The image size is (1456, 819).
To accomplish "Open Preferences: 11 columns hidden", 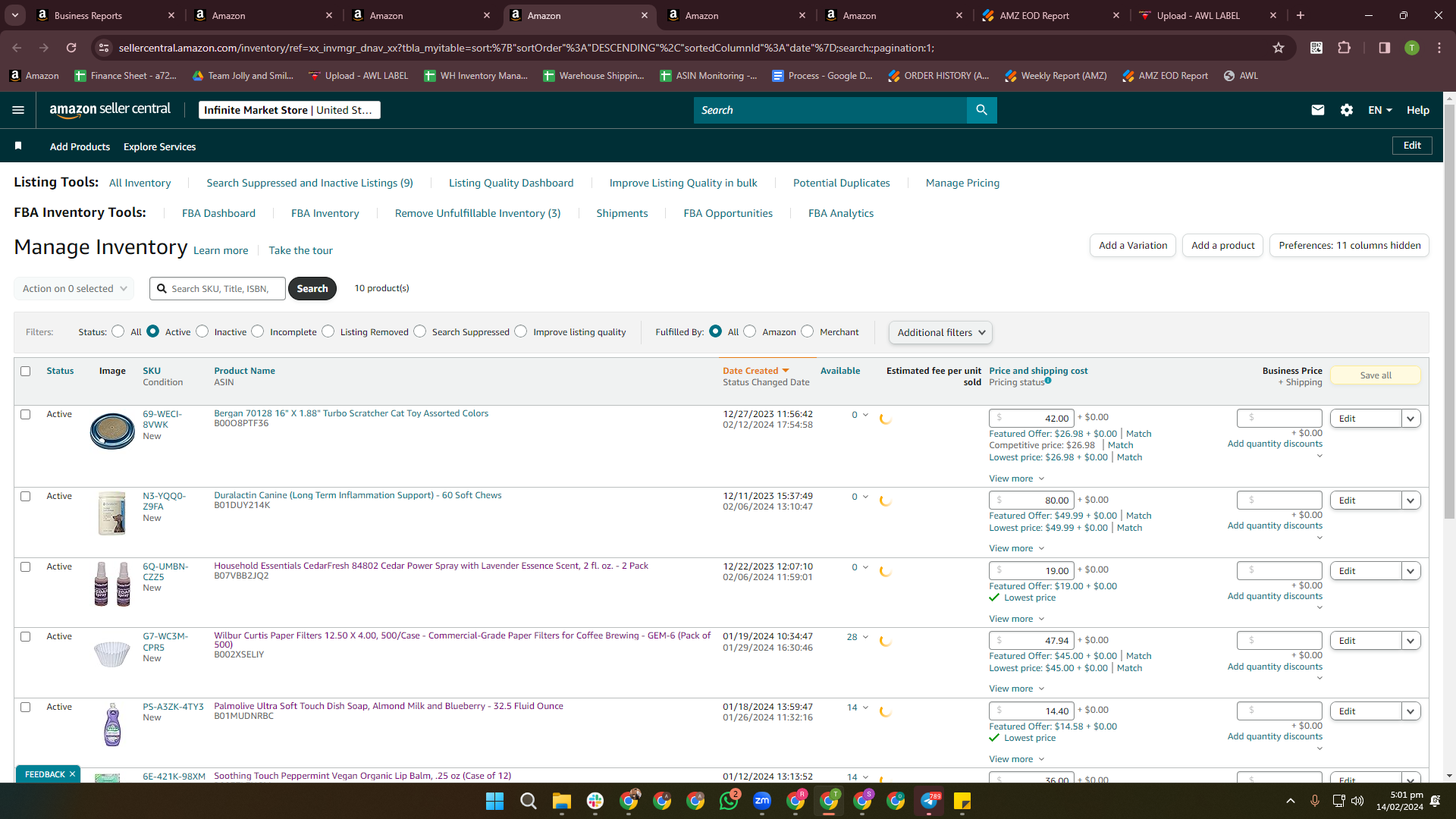I will (x=1349, y=245).
